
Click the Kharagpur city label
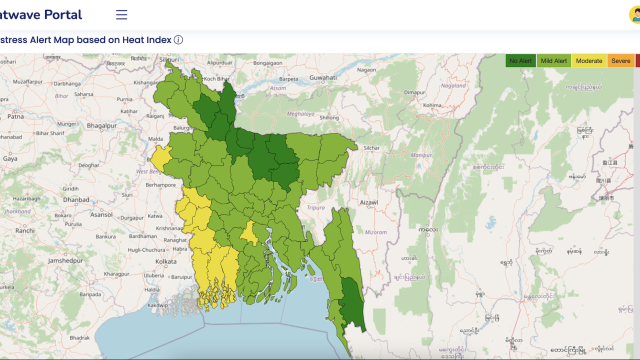pos(116,274)
